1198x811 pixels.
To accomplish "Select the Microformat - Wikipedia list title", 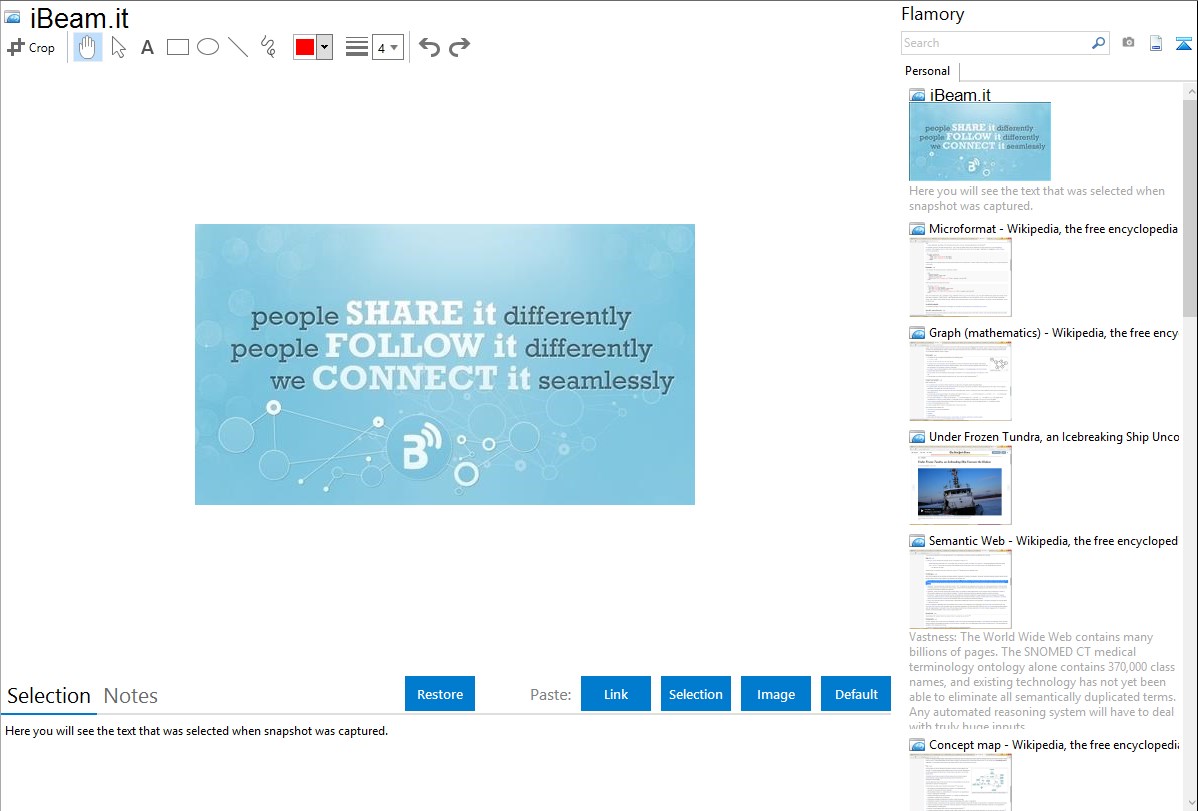I will [x=1053, y=229].
